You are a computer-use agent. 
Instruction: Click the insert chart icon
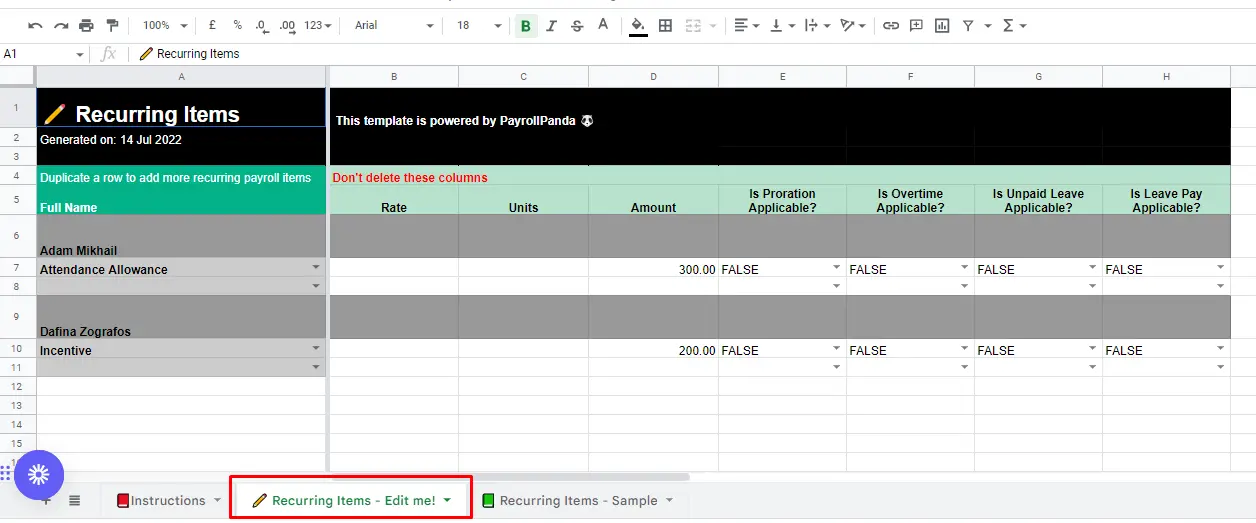click(x=941, y=26)
